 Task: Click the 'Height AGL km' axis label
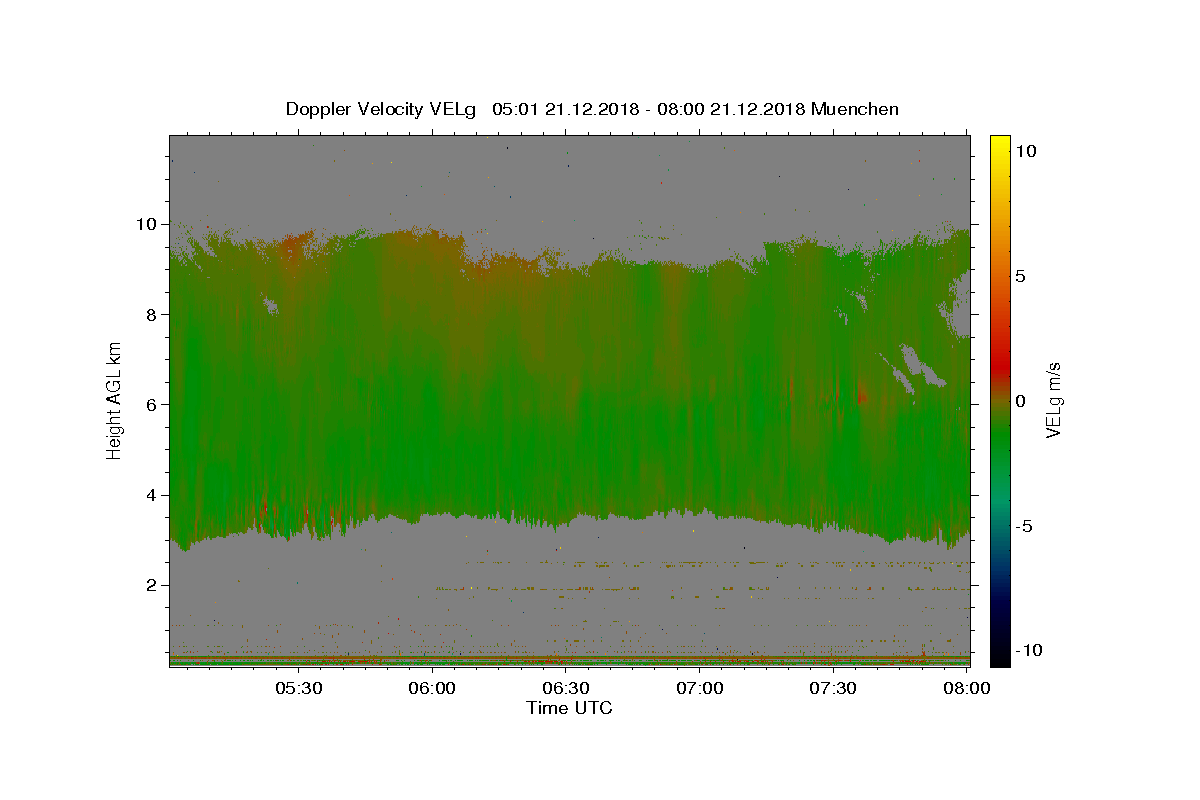(x=115, y=400)
